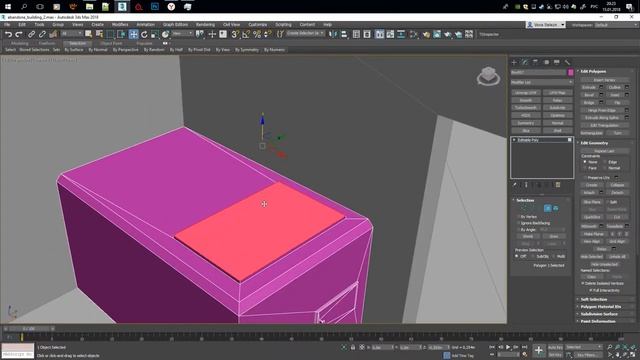The width and height of the screenshot is (640, 360).
Task: Toggle the Percent Snap icon
Action: (x=257, y=35)
